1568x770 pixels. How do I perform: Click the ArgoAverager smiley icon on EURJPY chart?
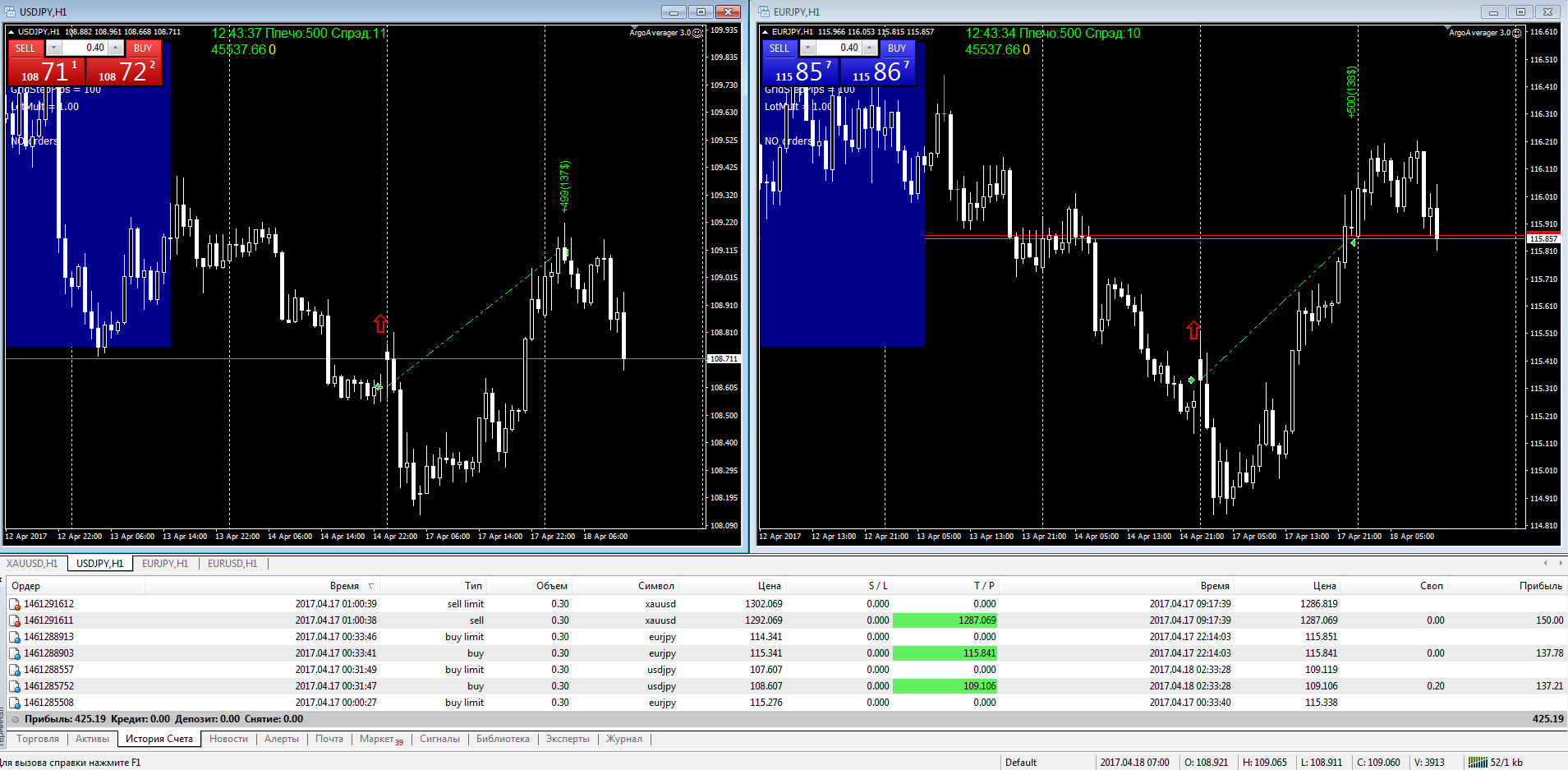[x=1517, y=33]
